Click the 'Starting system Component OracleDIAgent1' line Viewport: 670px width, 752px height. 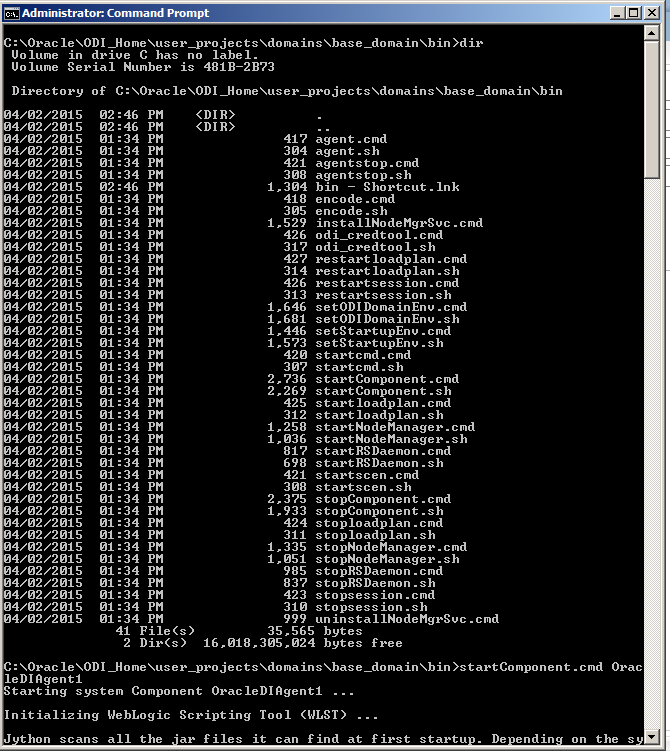(x=179, y=691)
